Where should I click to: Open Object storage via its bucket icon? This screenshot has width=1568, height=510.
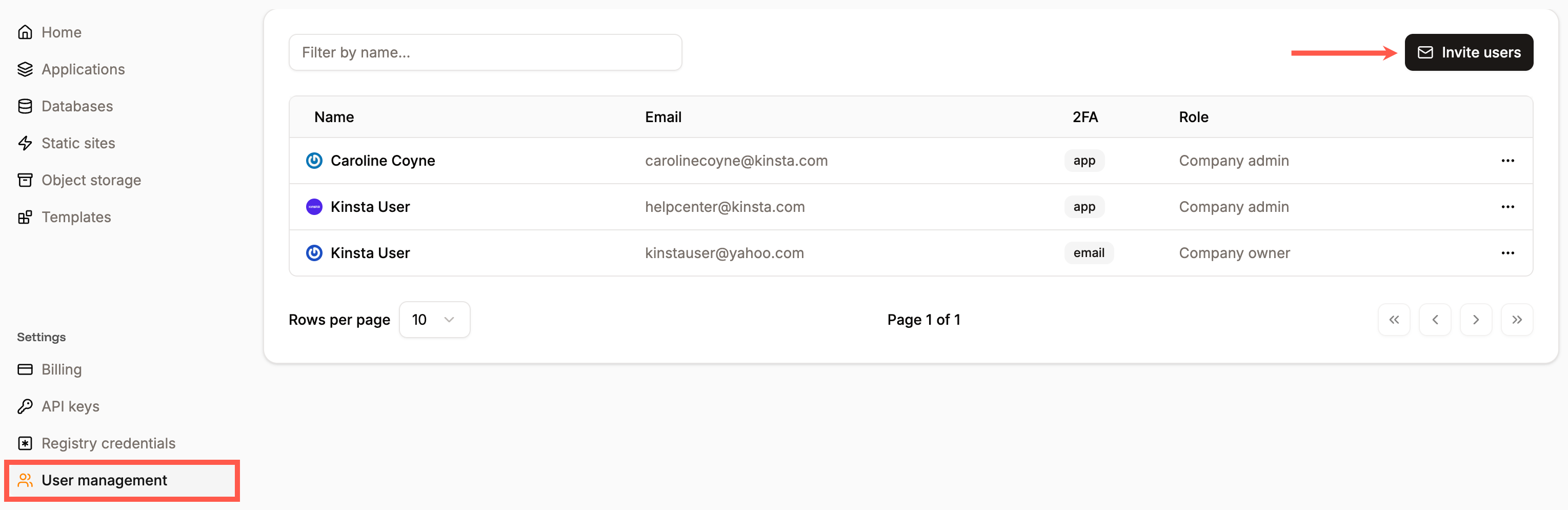point(25,180)
